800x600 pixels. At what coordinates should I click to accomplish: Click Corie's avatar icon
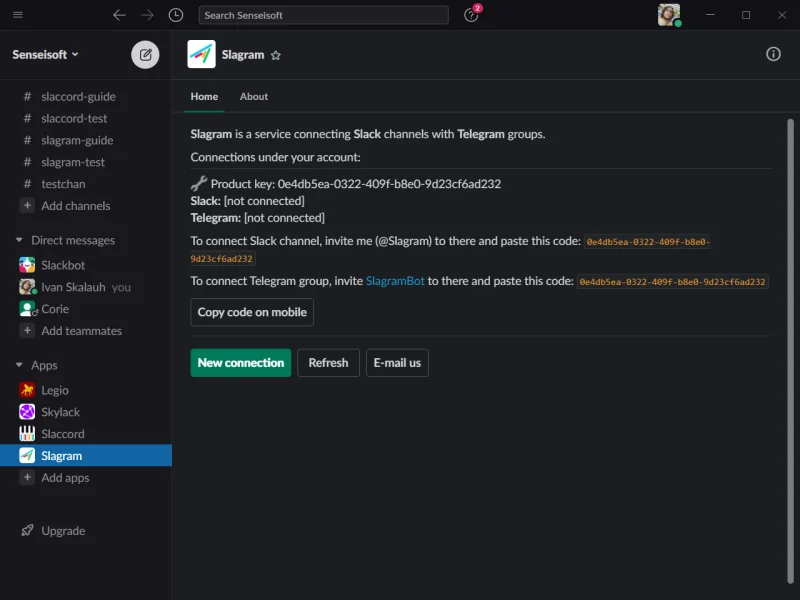click(x=27, y=309)
